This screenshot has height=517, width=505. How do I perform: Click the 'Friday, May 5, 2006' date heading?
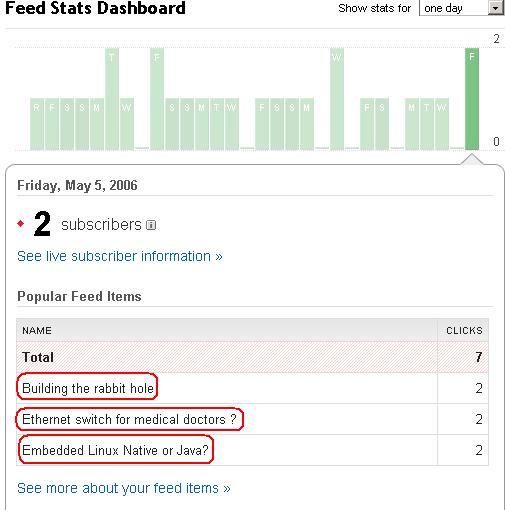click(x=77, y=185)
